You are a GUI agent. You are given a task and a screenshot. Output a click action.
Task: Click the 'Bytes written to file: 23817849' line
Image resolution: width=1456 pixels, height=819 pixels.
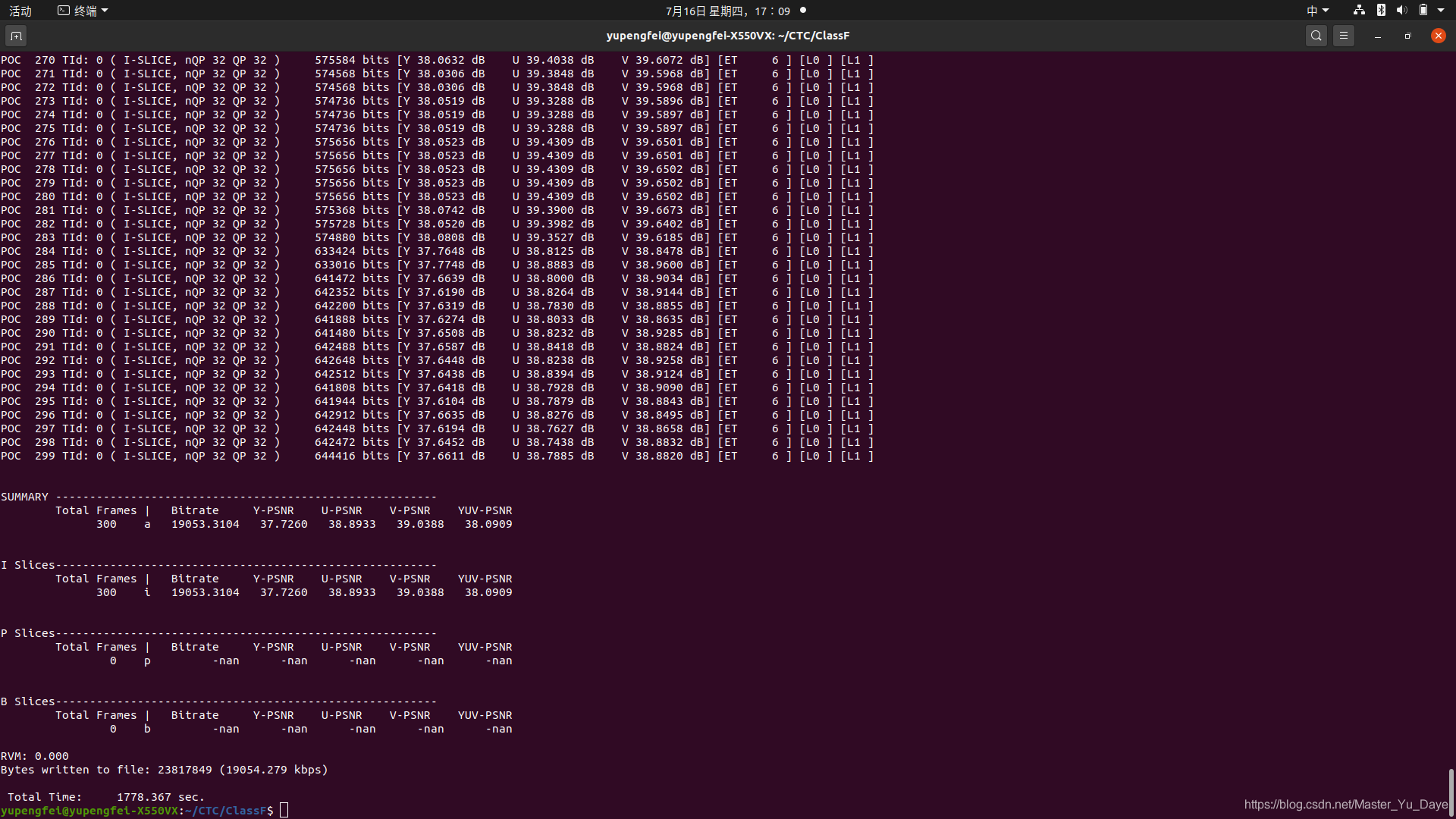click(x=165, y=770)
